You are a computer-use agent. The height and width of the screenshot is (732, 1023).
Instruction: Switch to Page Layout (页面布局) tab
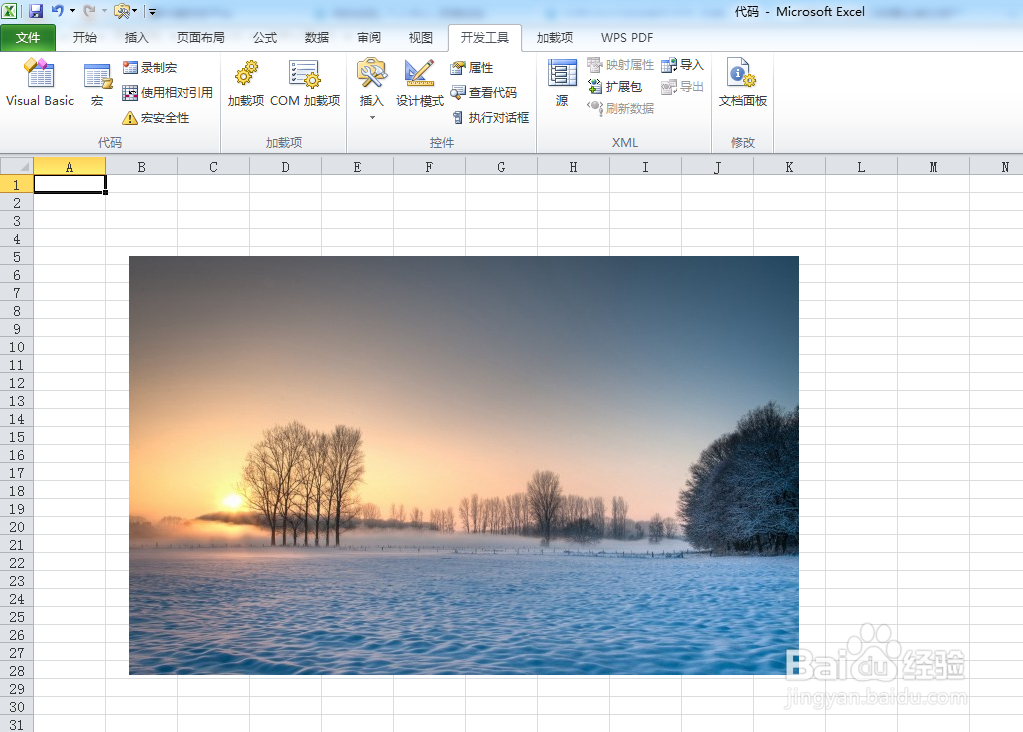pos(201,38)
